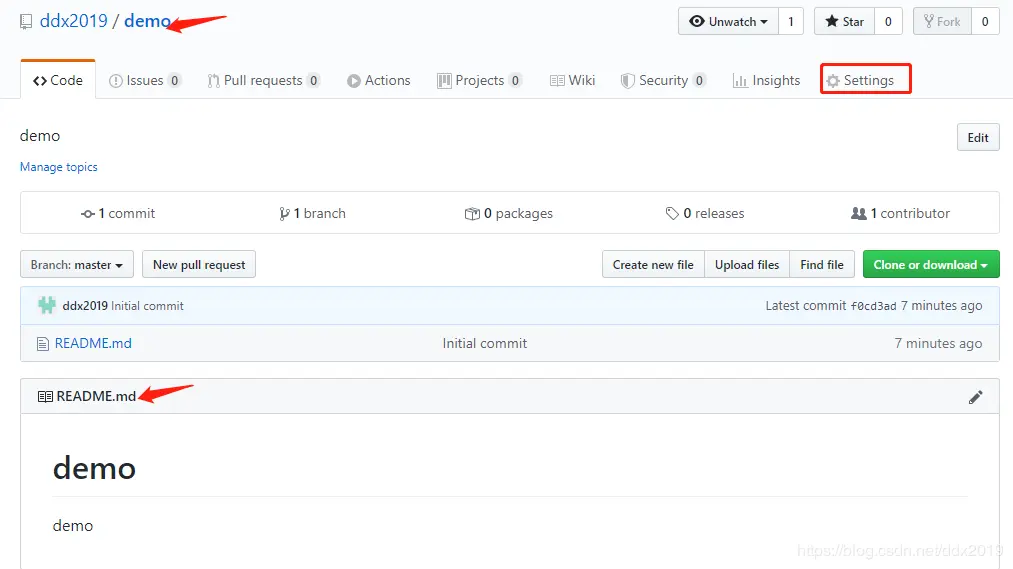Screen dimensions: 1013x569
Task: Click the Fork button
Action: pos(943,21)
